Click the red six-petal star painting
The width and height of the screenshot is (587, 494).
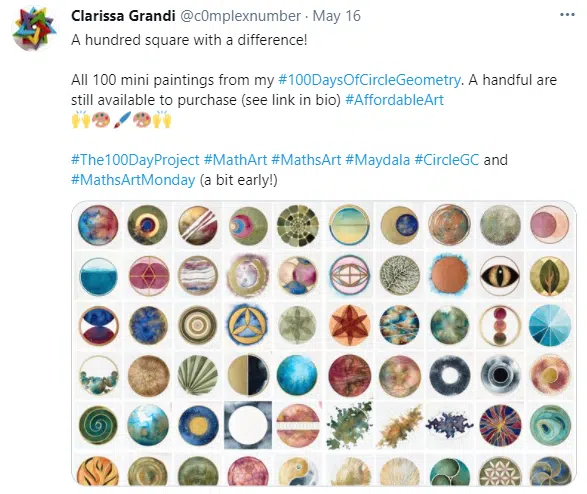click(350, 325)
